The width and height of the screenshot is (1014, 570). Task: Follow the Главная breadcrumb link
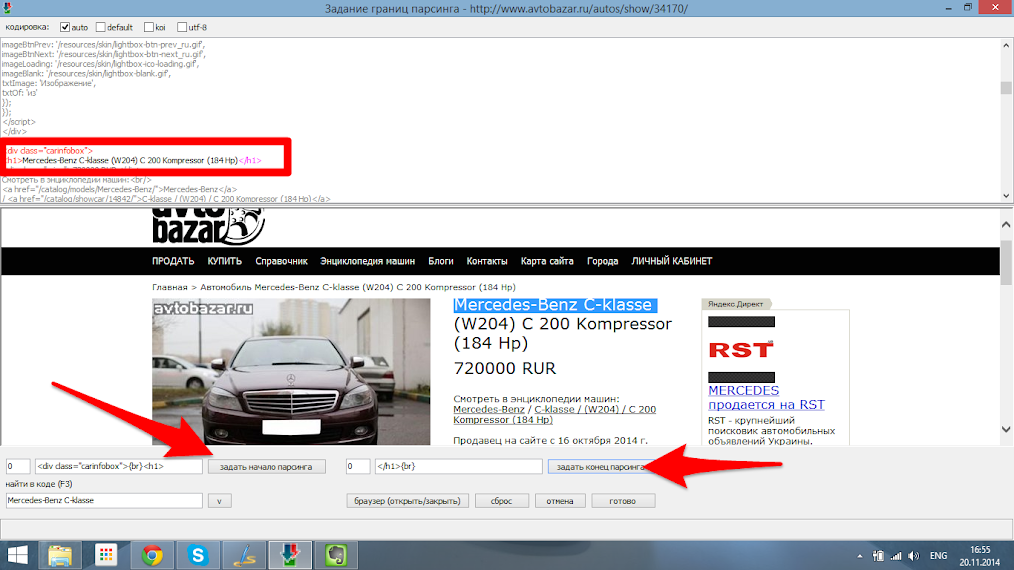(169, 287)
